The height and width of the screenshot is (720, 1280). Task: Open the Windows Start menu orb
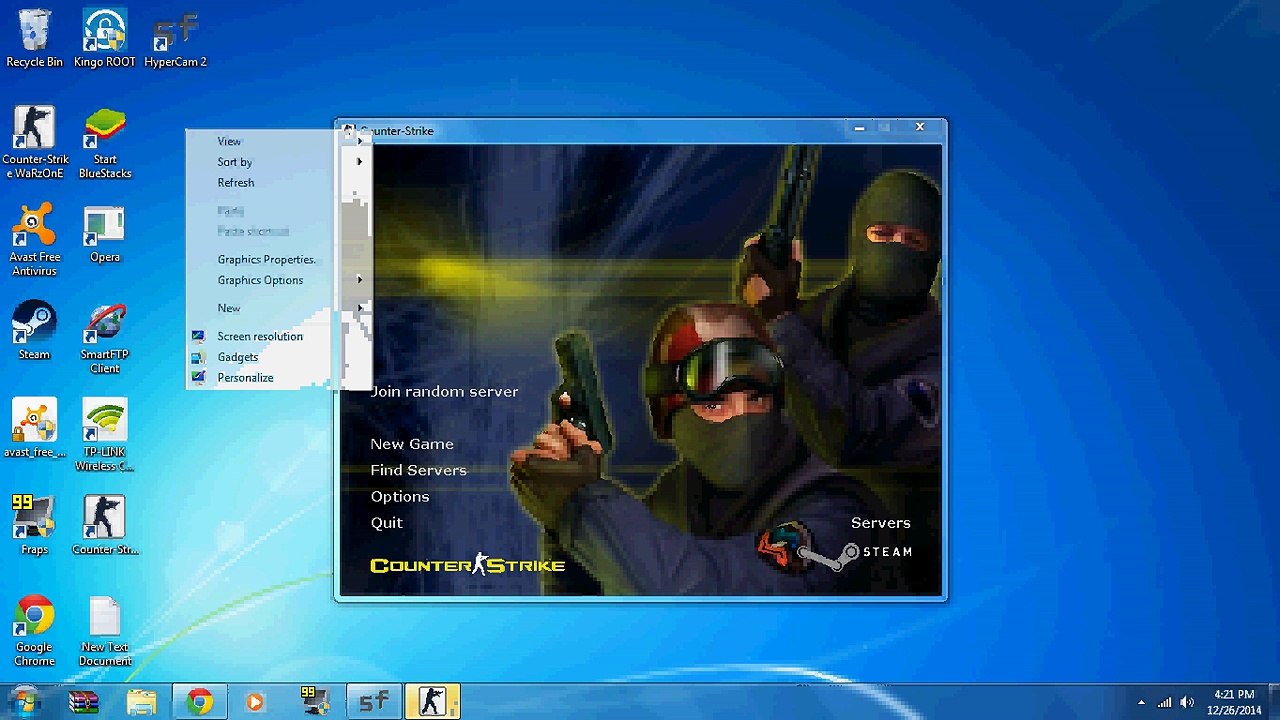click(24, 701)
